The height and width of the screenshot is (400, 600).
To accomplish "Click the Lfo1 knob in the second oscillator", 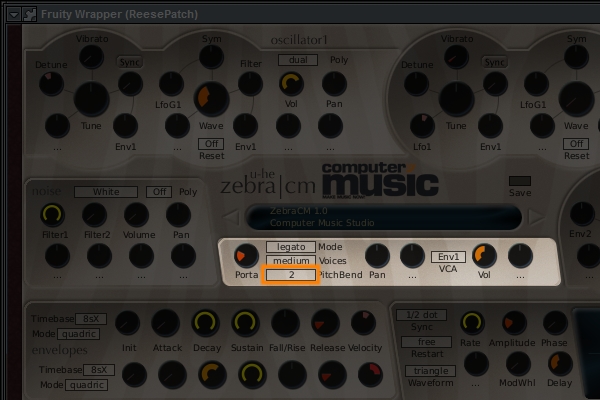I will point(422,126).
